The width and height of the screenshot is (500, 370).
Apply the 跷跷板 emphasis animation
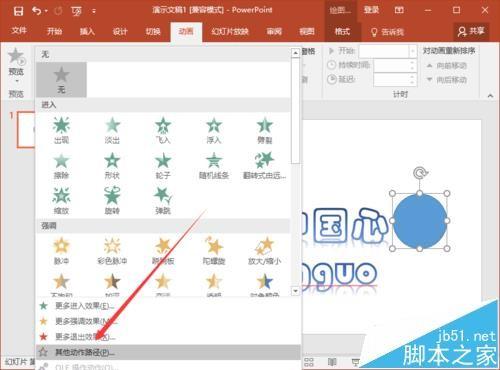click(163, 251)
